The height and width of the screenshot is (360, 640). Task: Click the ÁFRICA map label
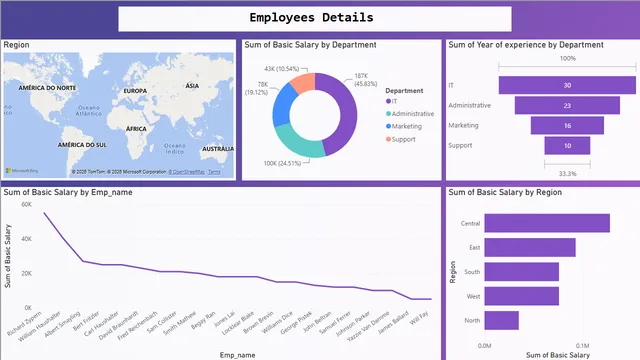136,129
